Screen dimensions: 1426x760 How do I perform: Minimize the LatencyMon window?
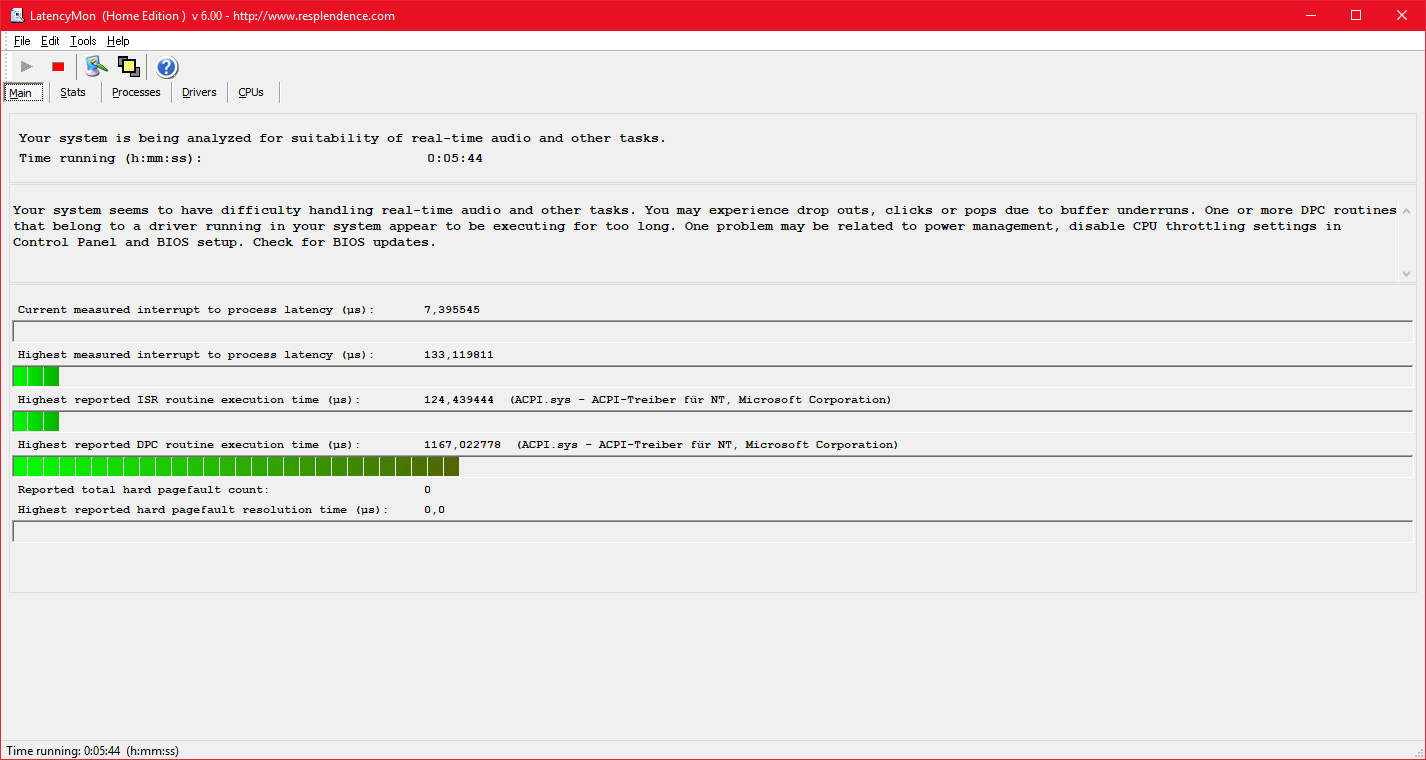1310,15
